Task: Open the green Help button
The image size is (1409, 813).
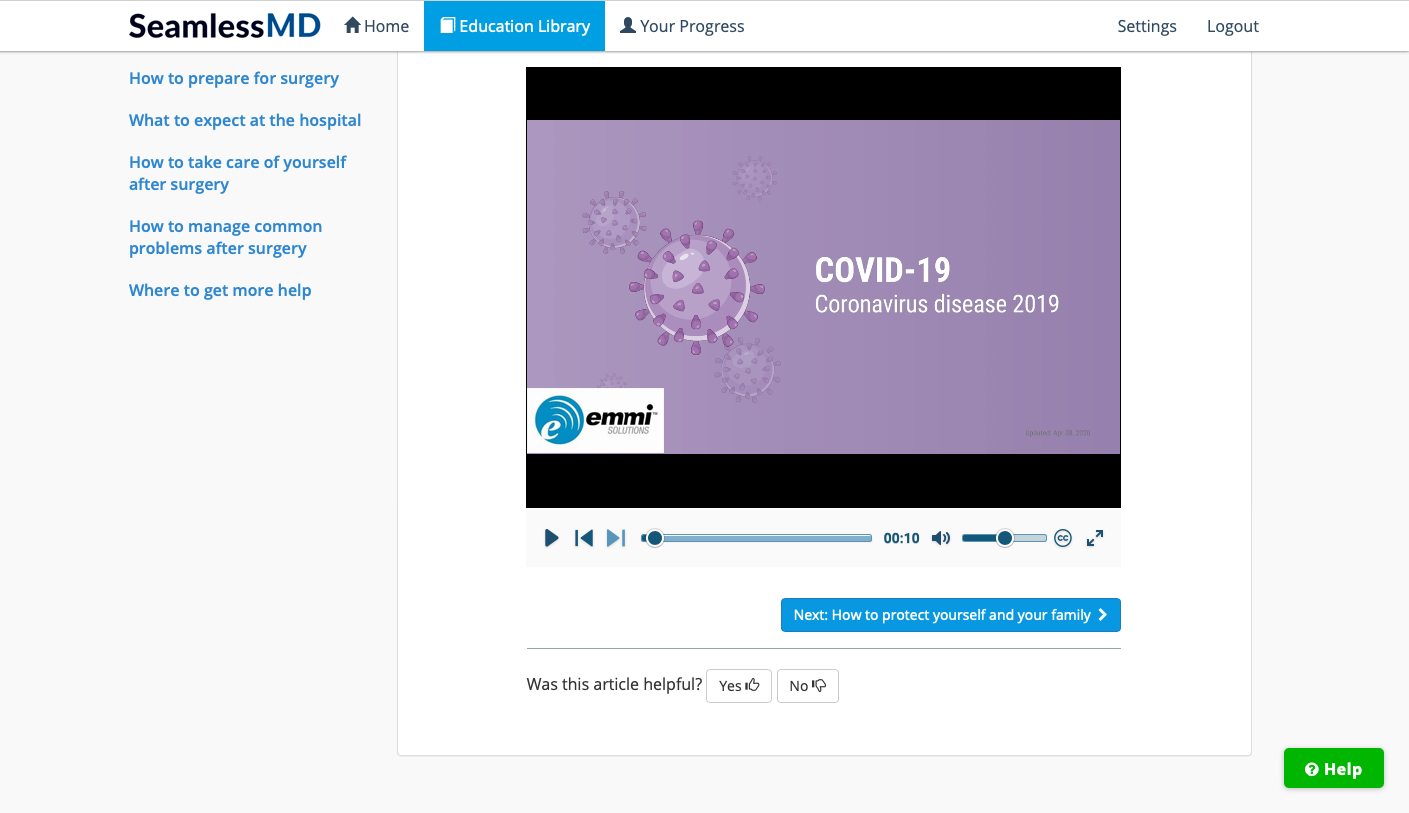Action: (1333, 768)
